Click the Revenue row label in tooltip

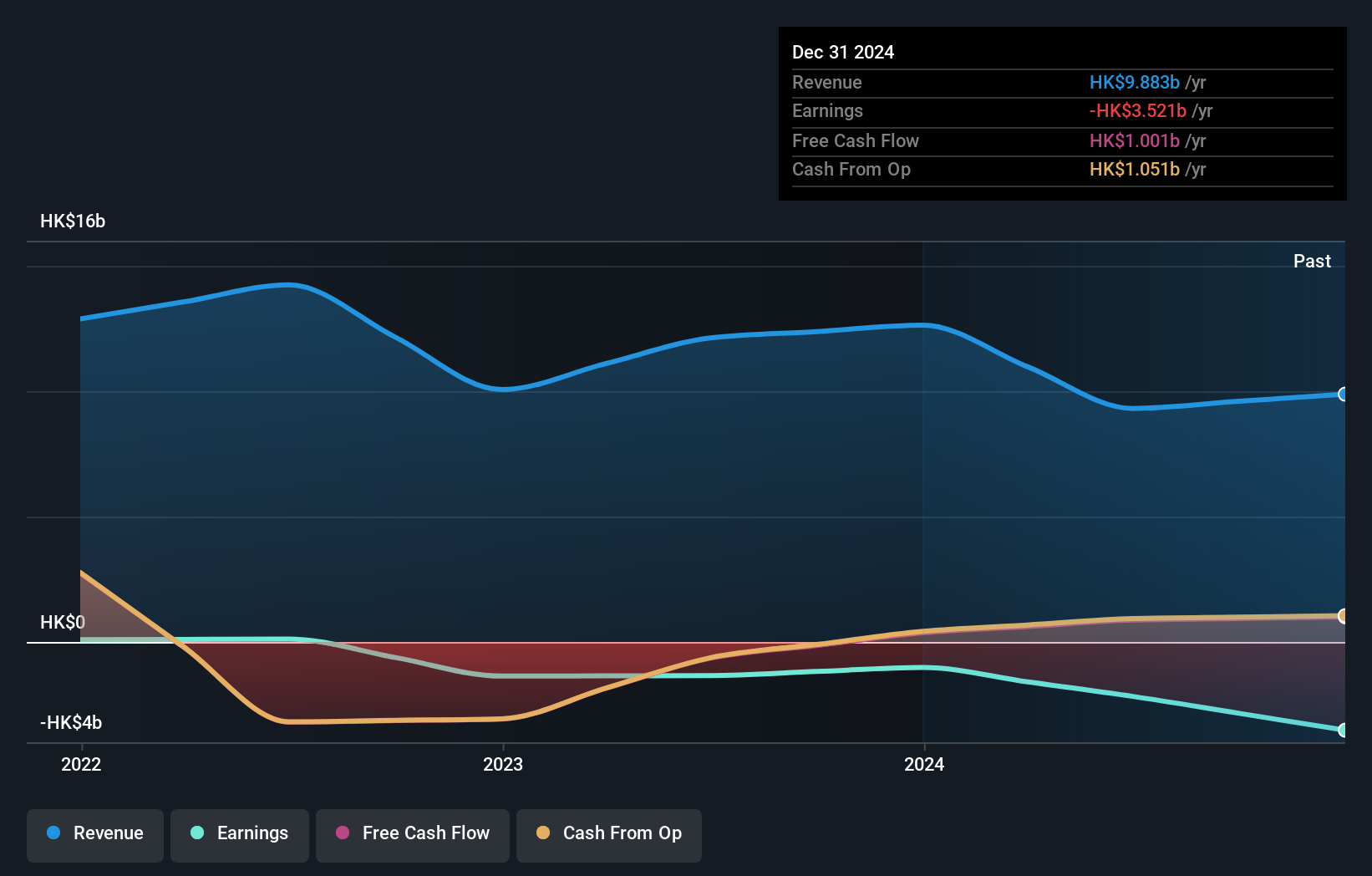tap(827, 83)
